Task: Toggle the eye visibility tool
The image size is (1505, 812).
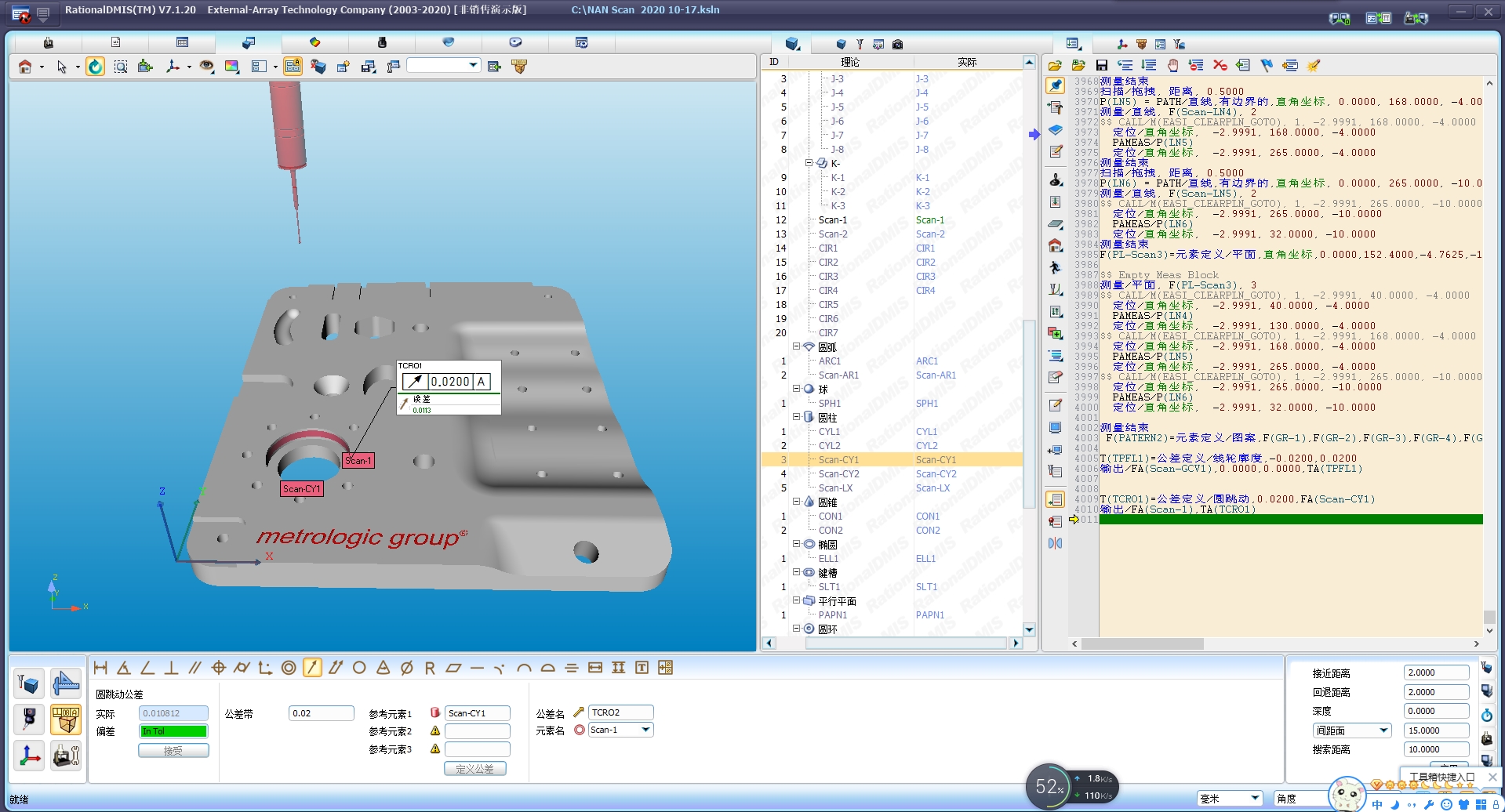Action: click(206, 67)
